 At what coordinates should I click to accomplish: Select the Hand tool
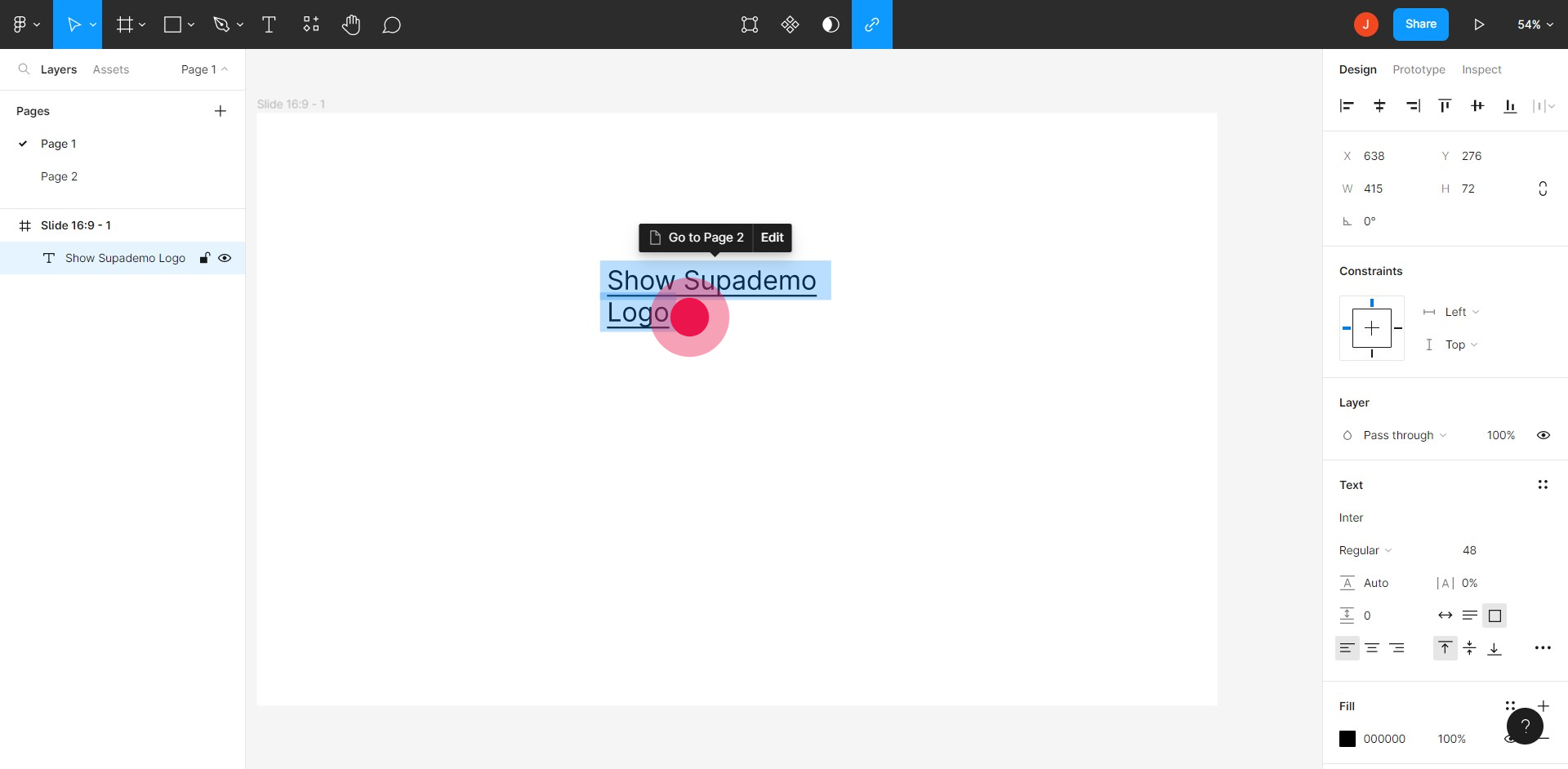[351, 24]
